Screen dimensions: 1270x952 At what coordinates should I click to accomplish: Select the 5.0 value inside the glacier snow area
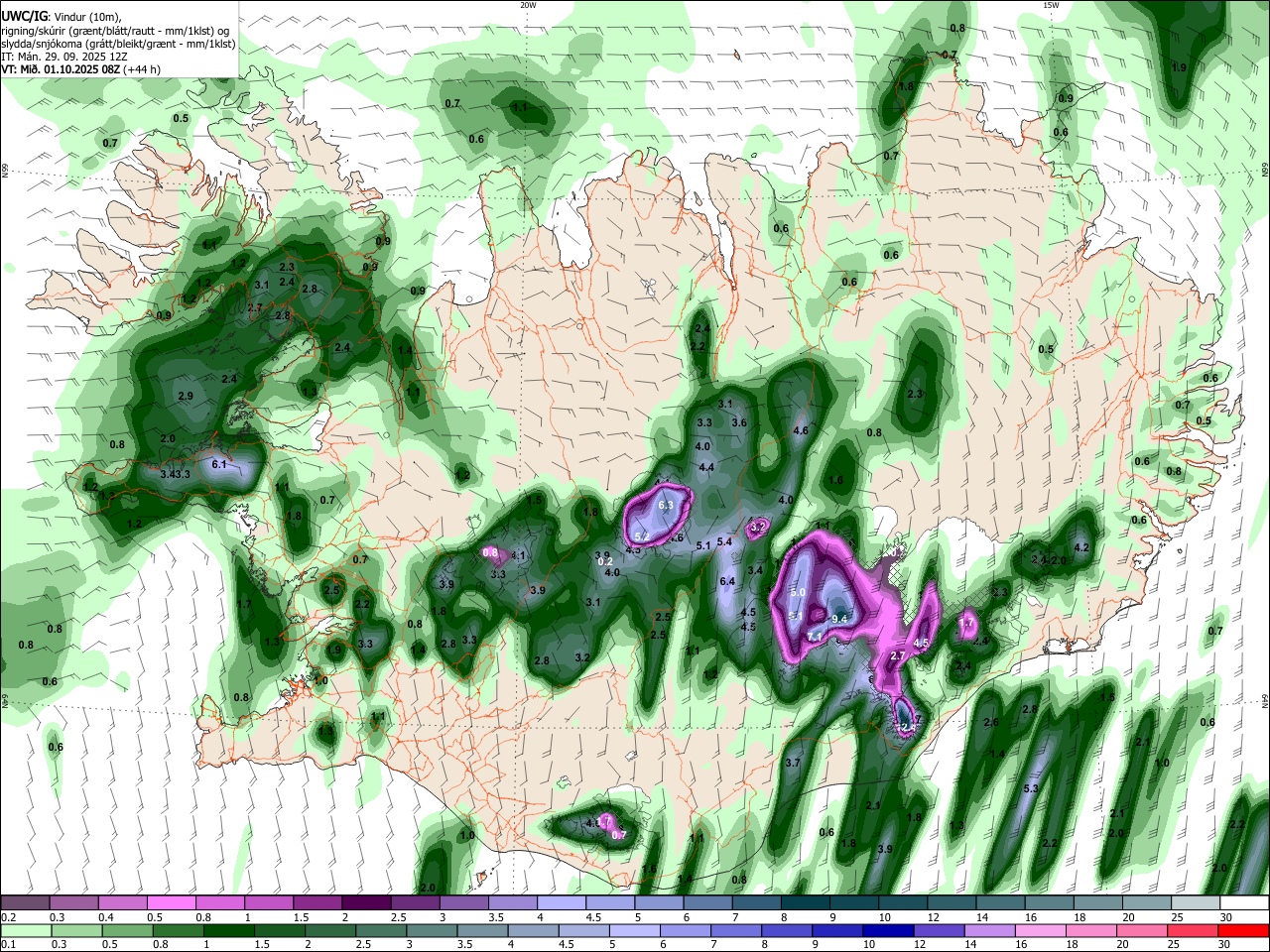[798, 592]
